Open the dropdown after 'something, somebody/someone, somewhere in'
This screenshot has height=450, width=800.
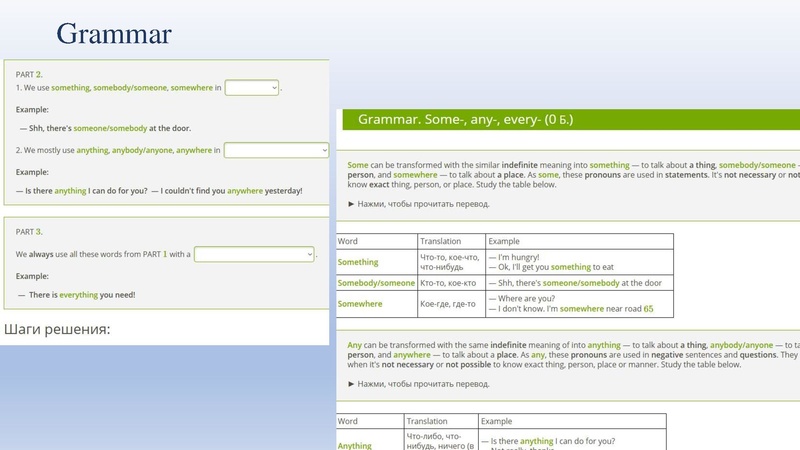[x=252, y=88]
